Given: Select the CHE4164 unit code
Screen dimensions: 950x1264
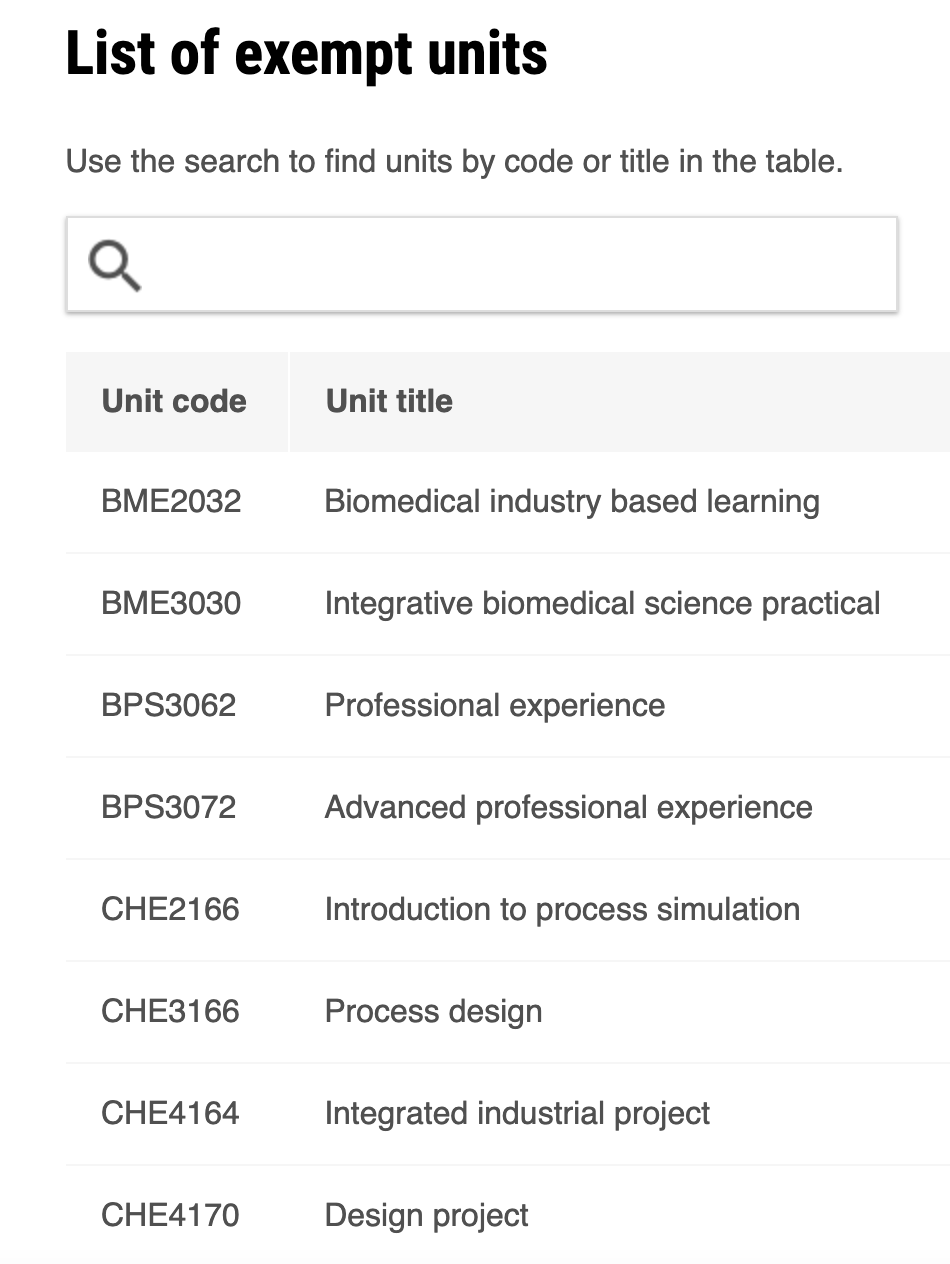Looking at the screenshot, I should [x=170, y=1113].
